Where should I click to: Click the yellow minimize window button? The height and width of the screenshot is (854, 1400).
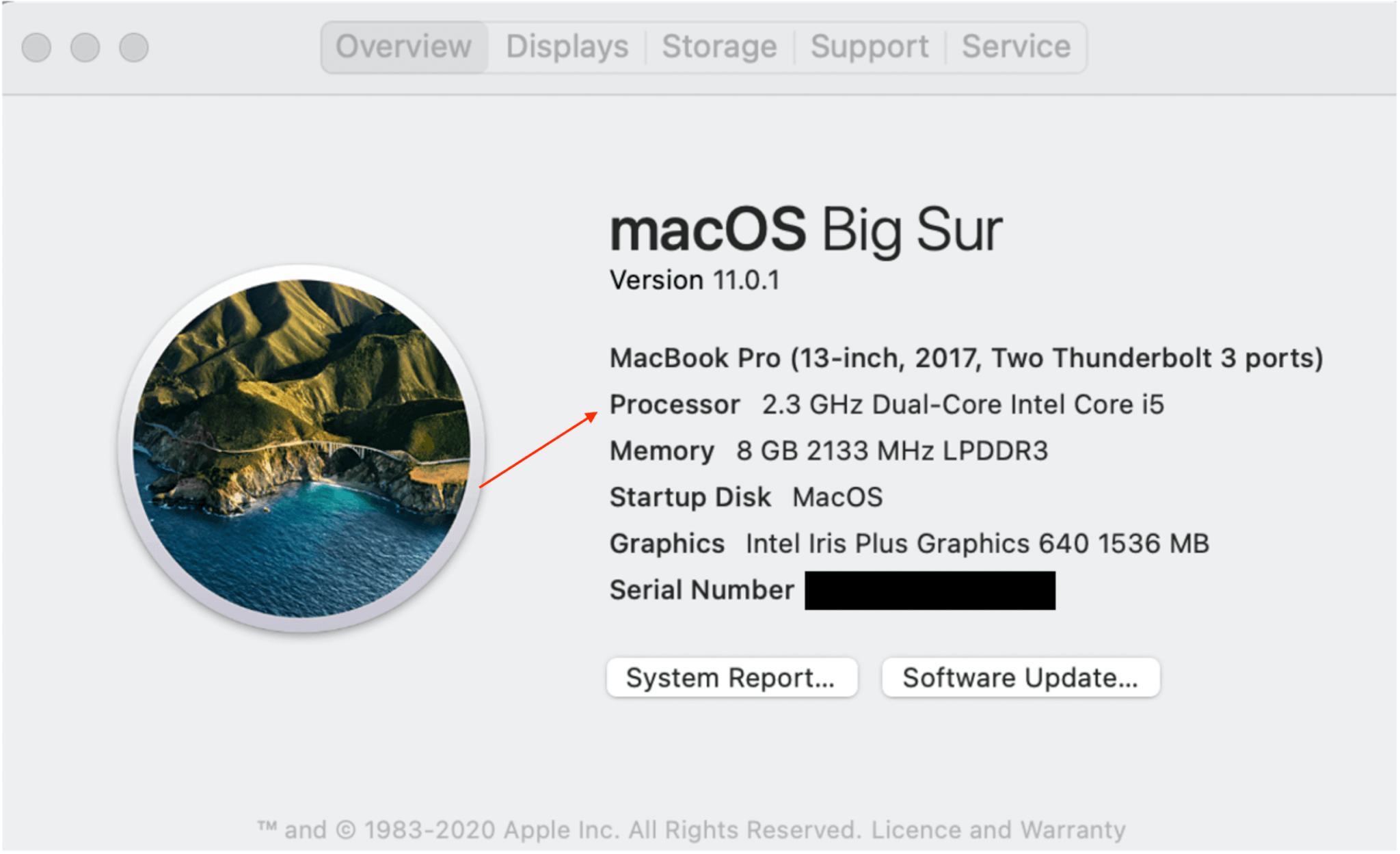pyautogui.click(x=85, y=47)
